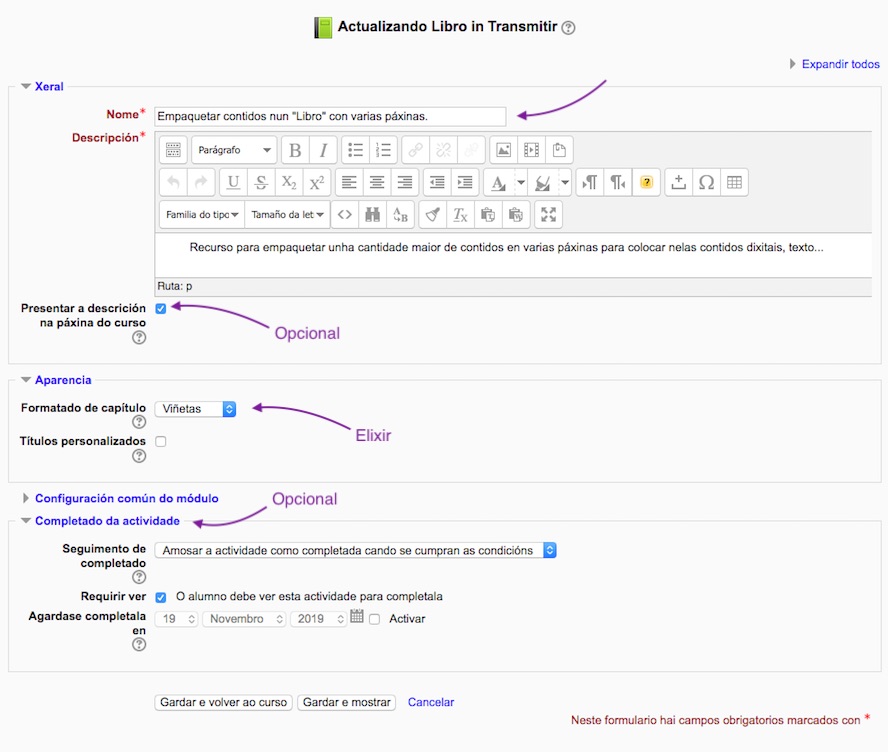Open the Viñetas chapter formatting dropdown
Screen dimensions: 888x752
(195, 409)
